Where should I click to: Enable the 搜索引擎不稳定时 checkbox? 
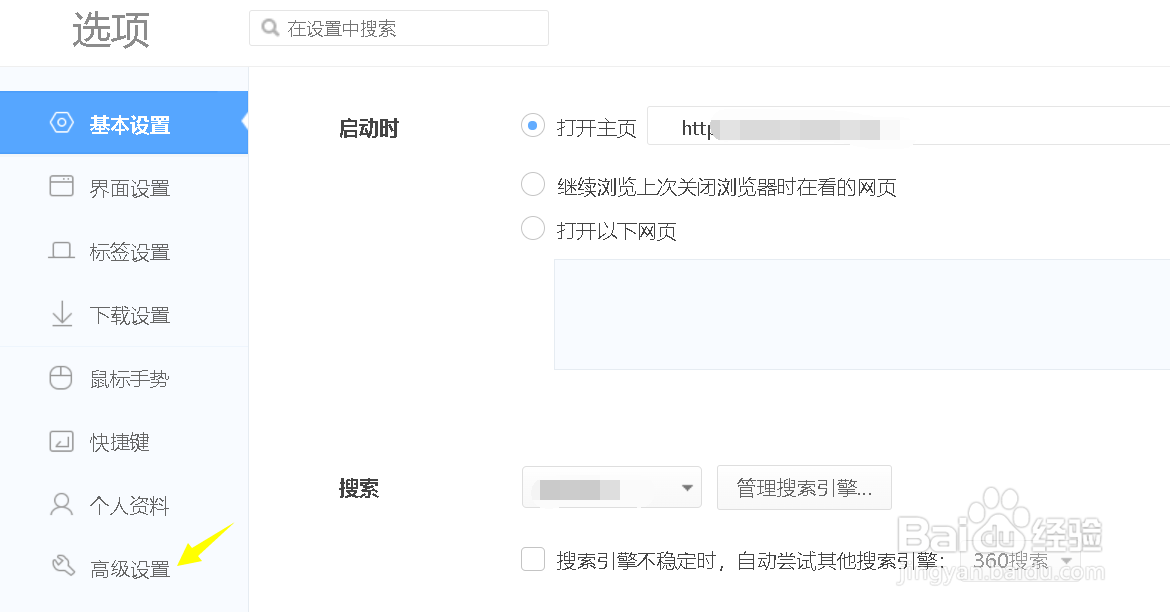tap(533, 558)
